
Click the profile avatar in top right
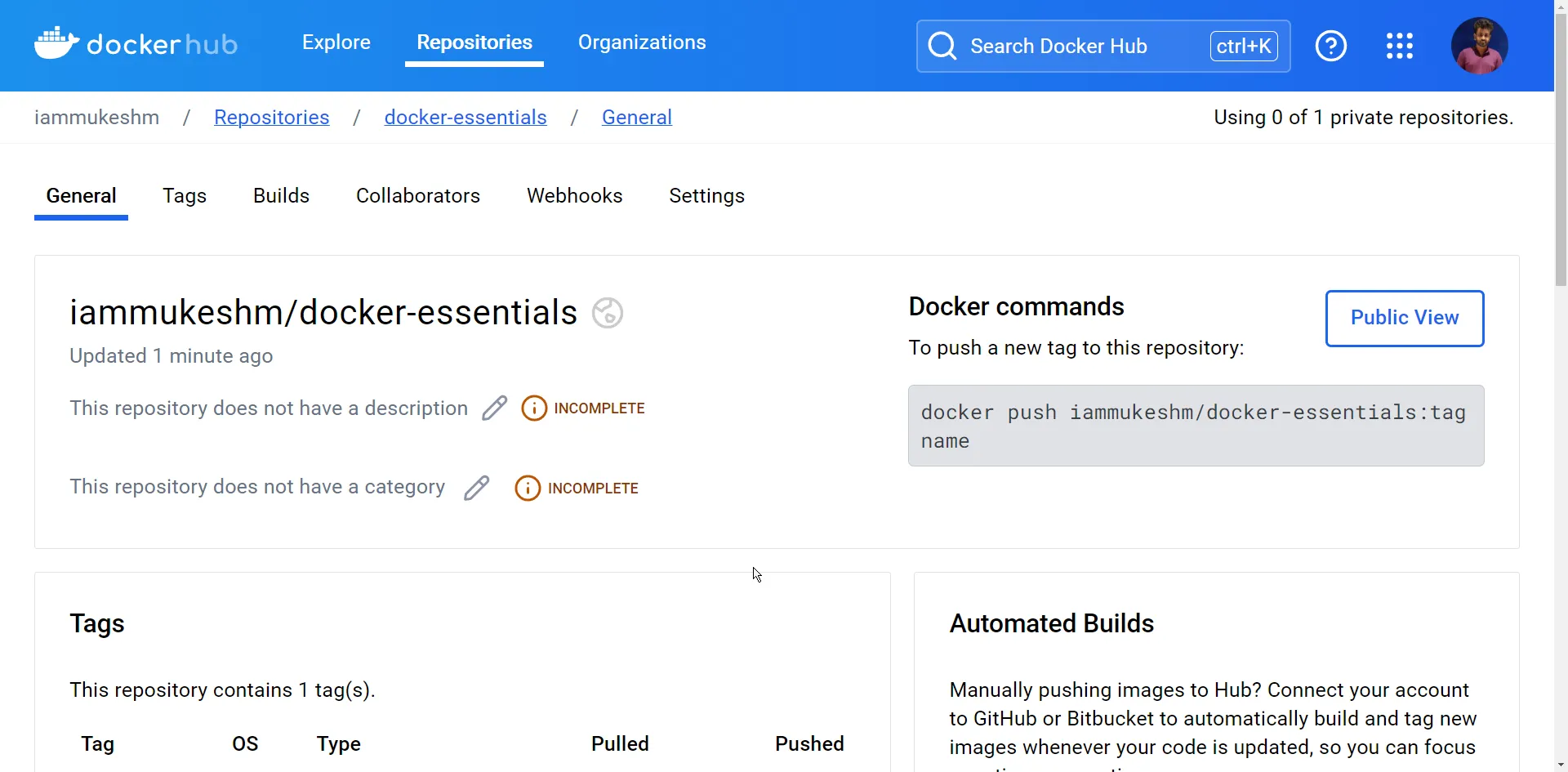point(1481,45)
